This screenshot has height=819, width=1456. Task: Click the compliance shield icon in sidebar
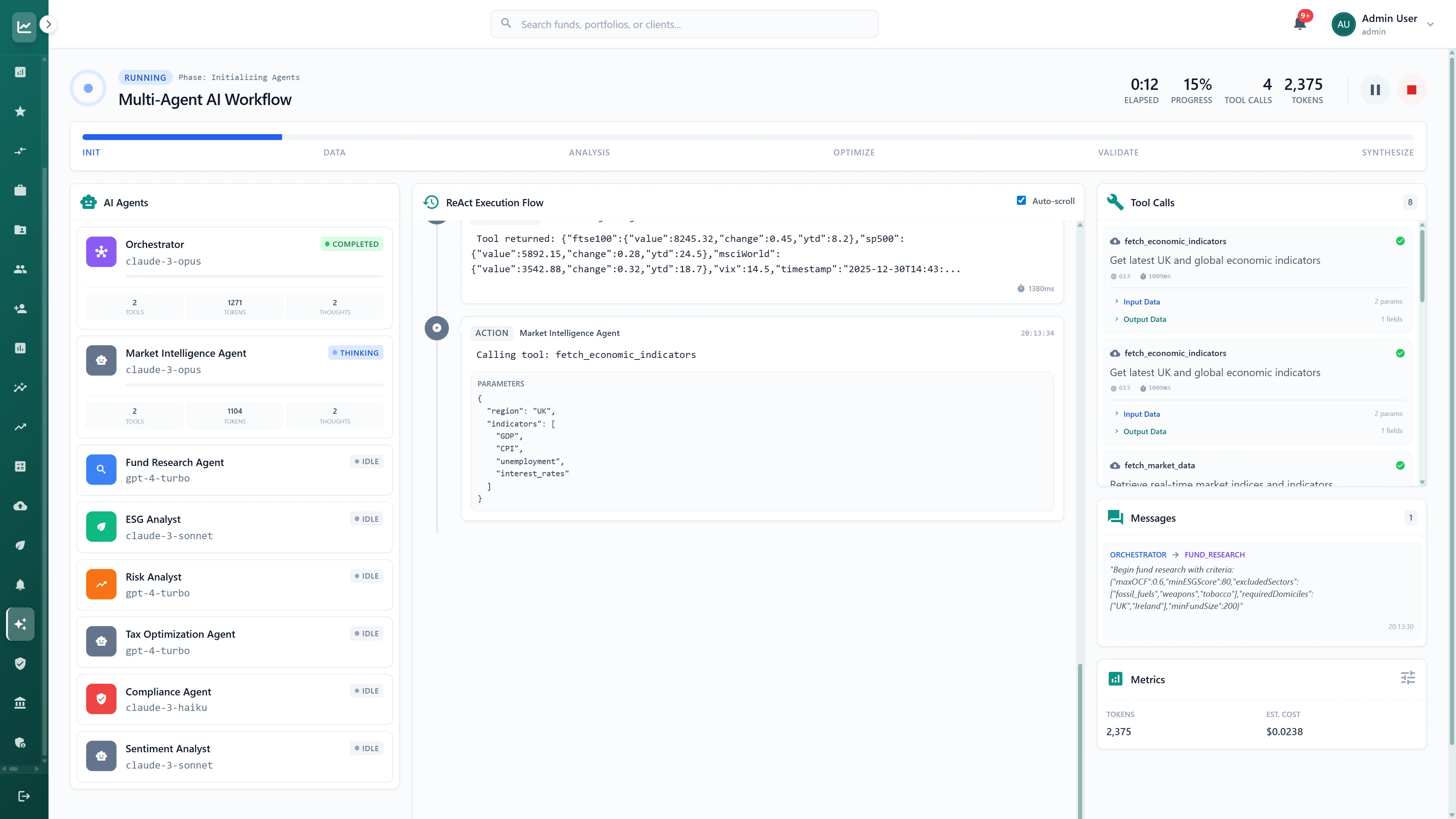[x=20, y=664]
